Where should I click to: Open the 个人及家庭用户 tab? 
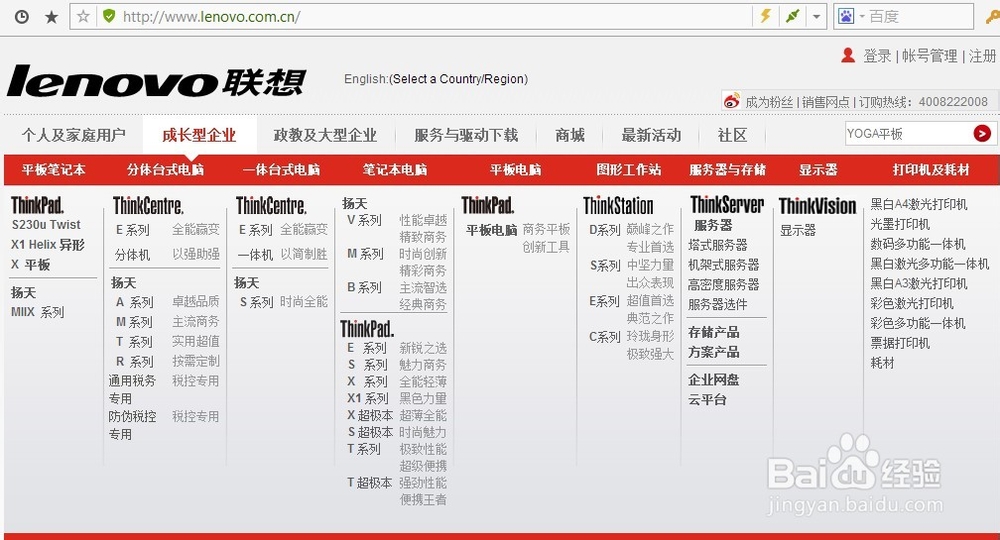(73, 135)
